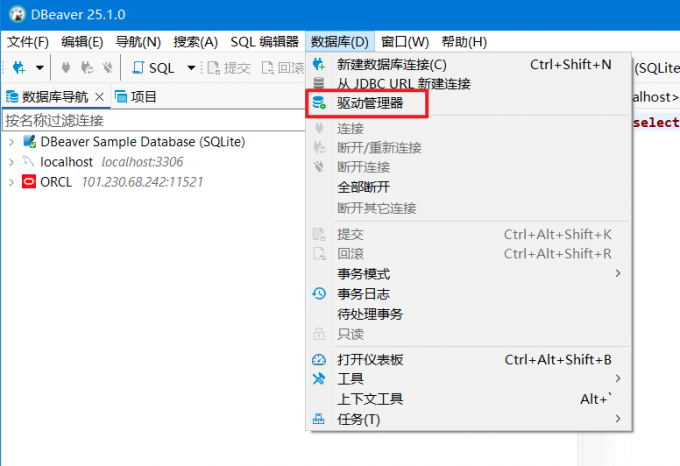Open the SQL button dropdown arrow
Screen dimensions: 680x466
(x=191, y=68)
